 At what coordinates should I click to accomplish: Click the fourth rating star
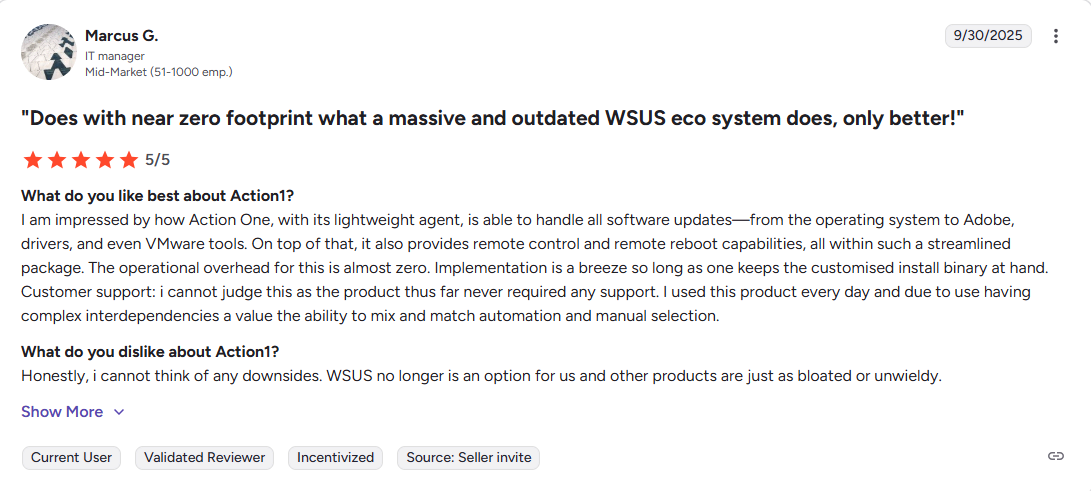click(x=104, y=159)
